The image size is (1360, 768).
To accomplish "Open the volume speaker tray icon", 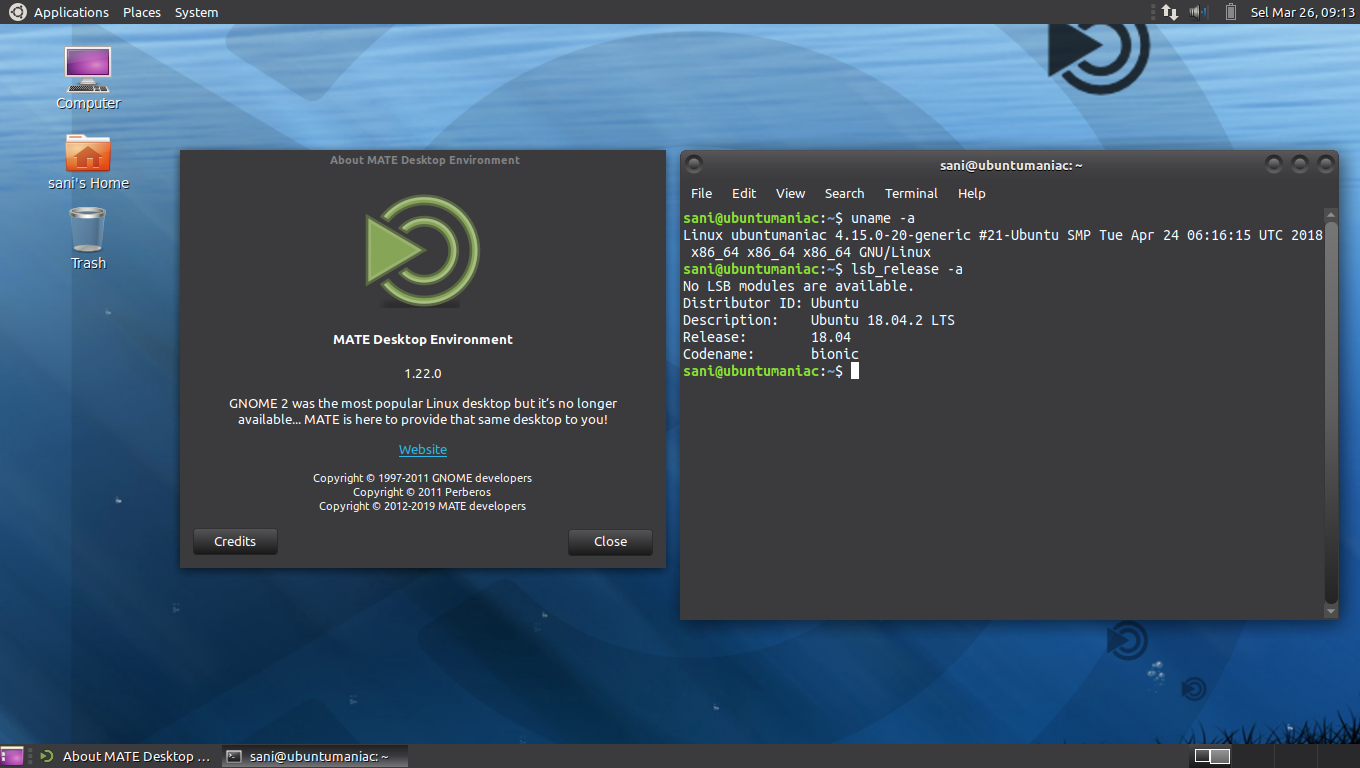I will click(1199, 12).
